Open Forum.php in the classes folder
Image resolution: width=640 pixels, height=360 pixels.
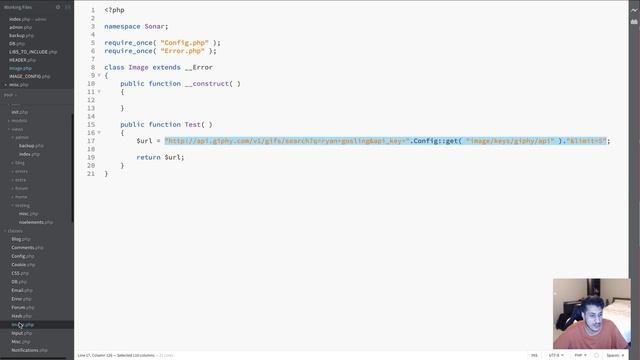[x=23, y=308]
